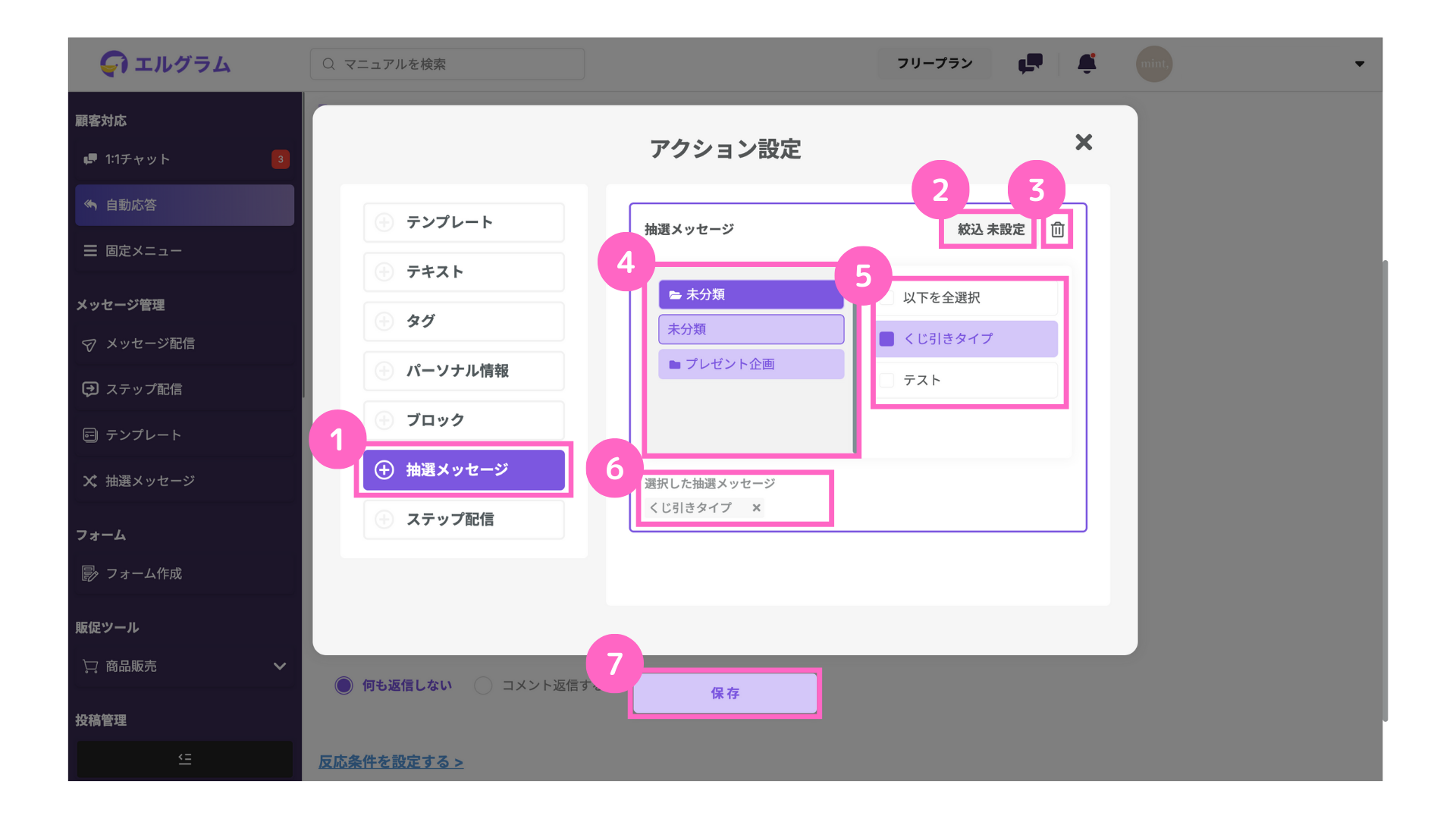1456x819 pixels.
Task: Select the テキスト action button
Action: pyautogui.click(x=464, y=271)
